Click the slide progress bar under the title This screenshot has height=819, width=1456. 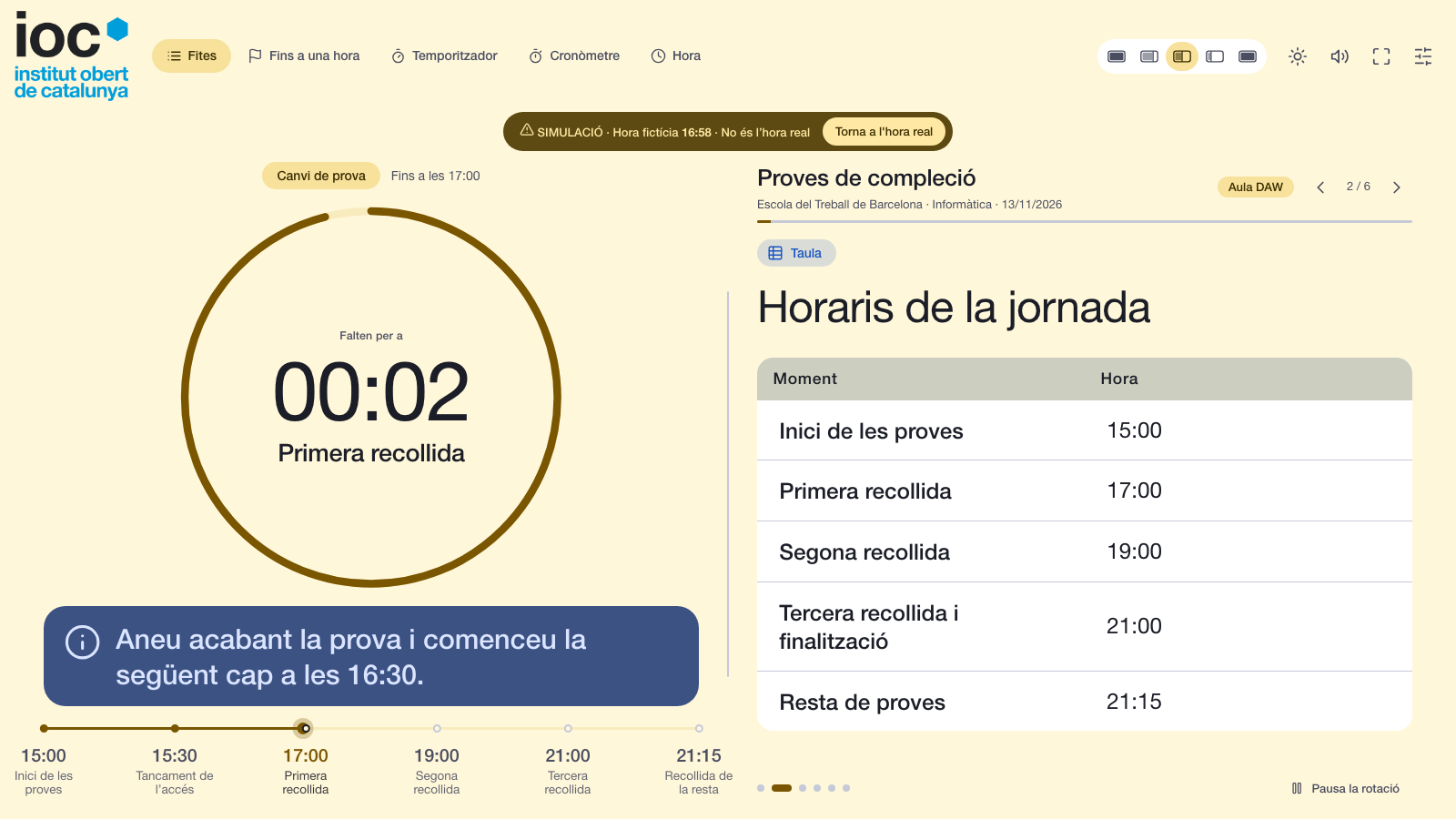point(1085,221)
